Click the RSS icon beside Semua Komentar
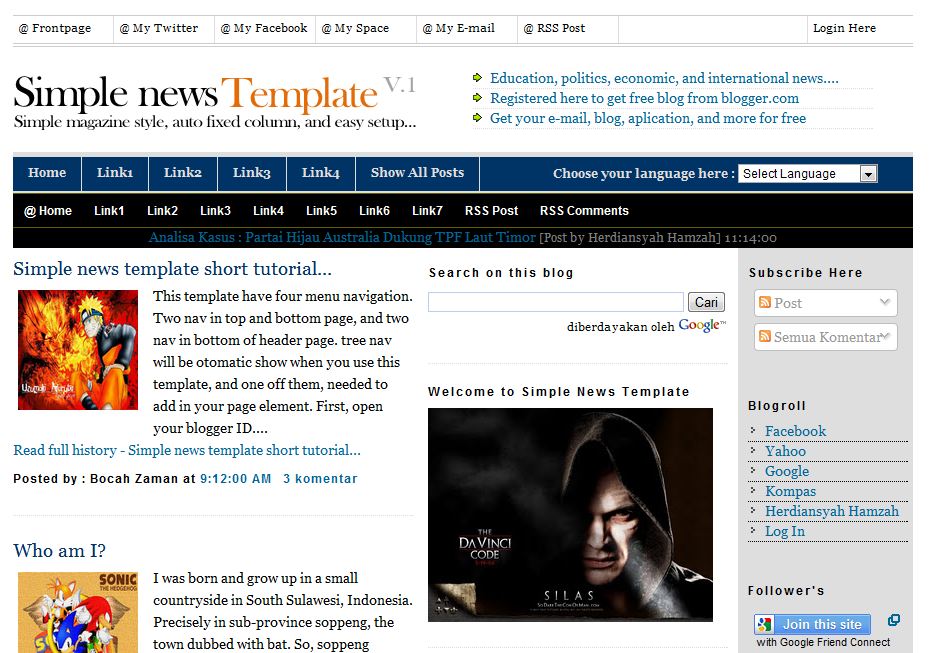Viewport: 931px width, 653px height. 765,336
